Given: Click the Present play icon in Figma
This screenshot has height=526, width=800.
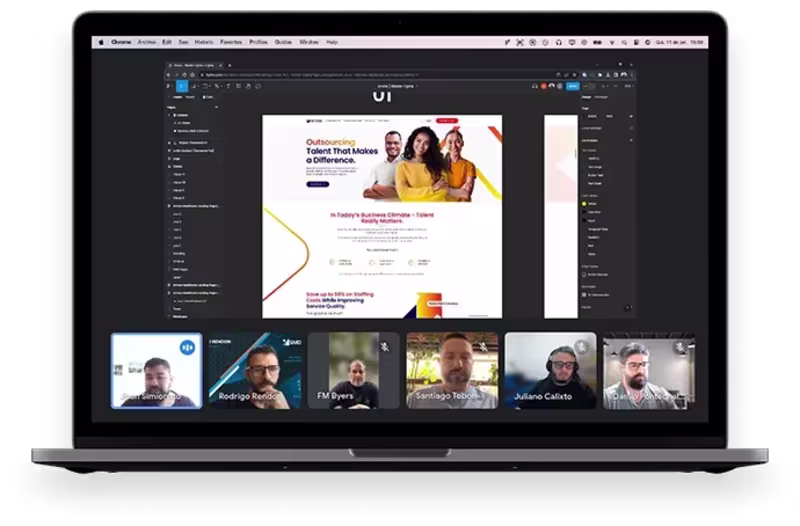Looking at the screenshot, I should (604, 86).
